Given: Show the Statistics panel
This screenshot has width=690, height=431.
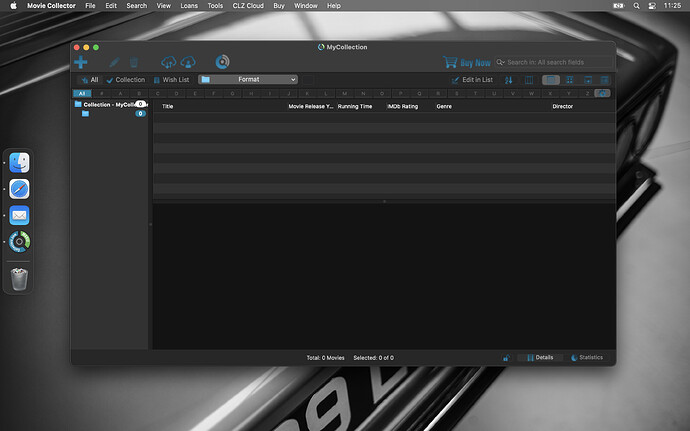Looking at the screenshot, I should 587,357.
